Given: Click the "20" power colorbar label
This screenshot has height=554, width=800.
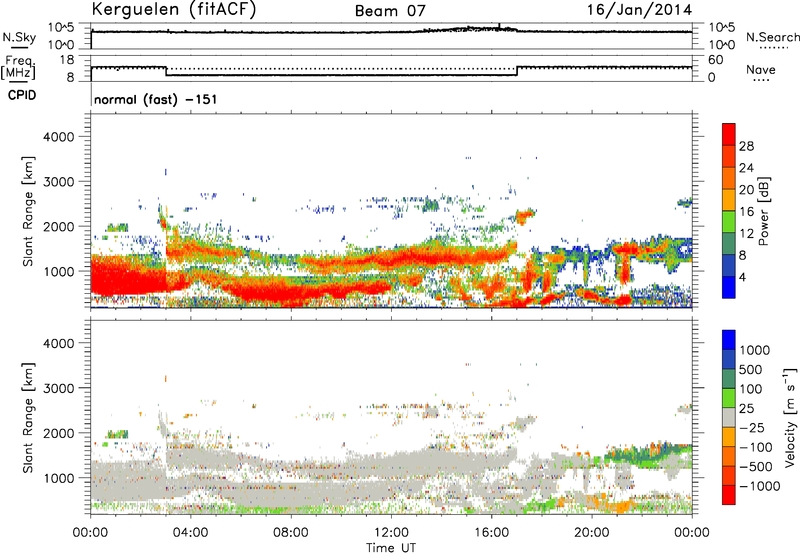Looking at the screenshot, I should point(746,190).
